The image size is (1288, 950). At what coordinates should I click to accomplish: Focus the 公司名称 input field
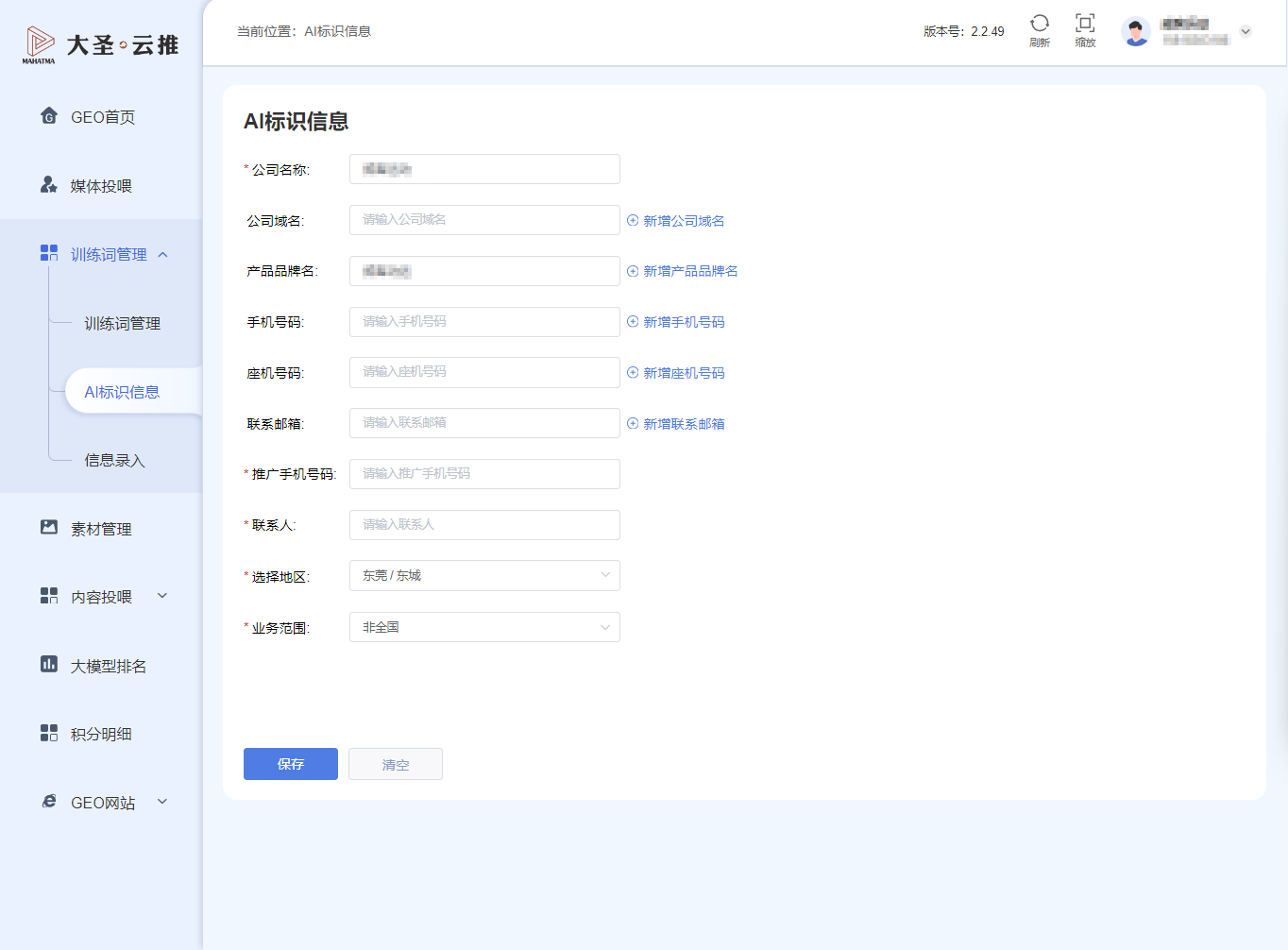pos(484,169)
